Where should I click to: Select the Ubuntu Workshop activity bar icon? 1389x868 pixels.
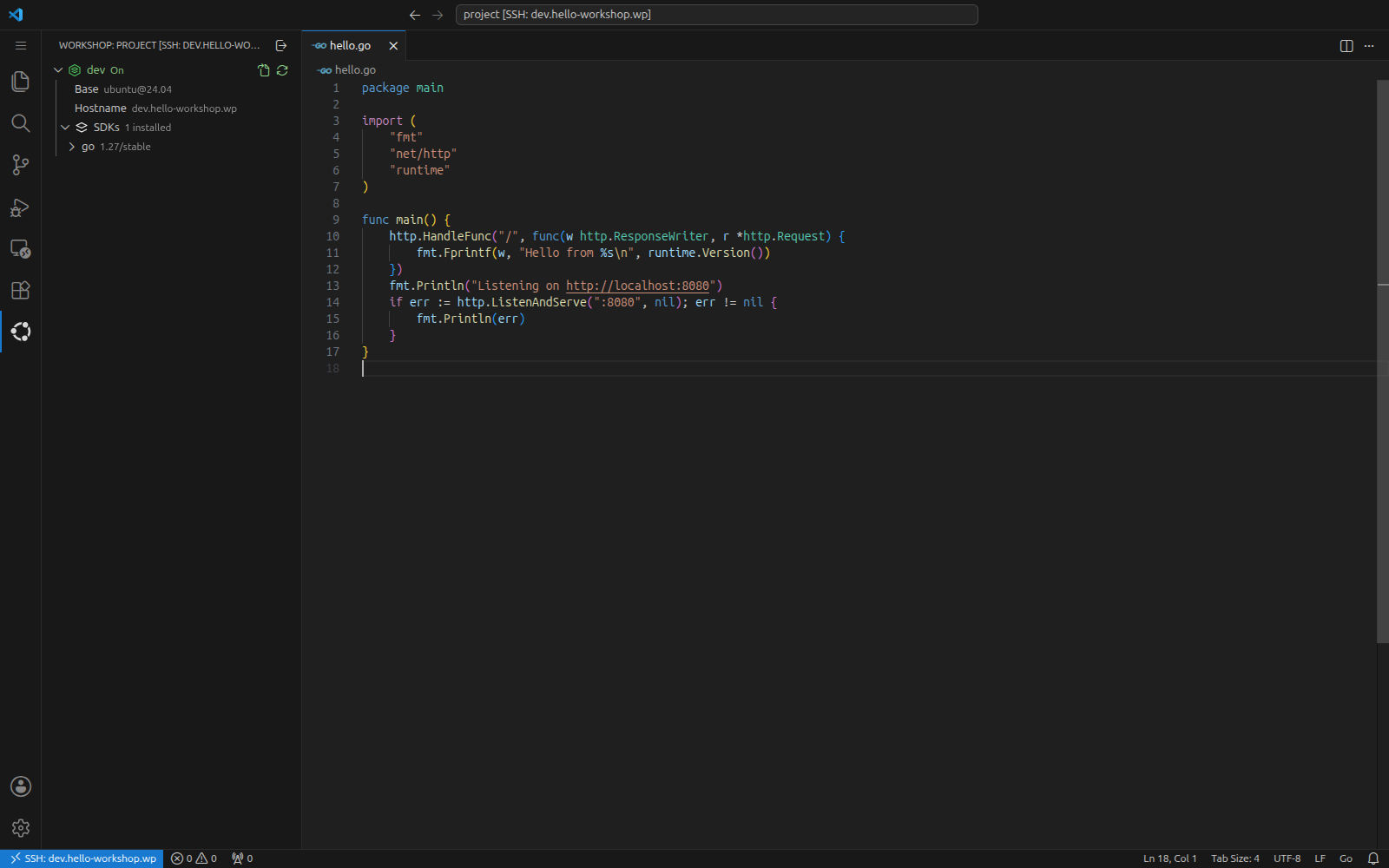[21, 332]
